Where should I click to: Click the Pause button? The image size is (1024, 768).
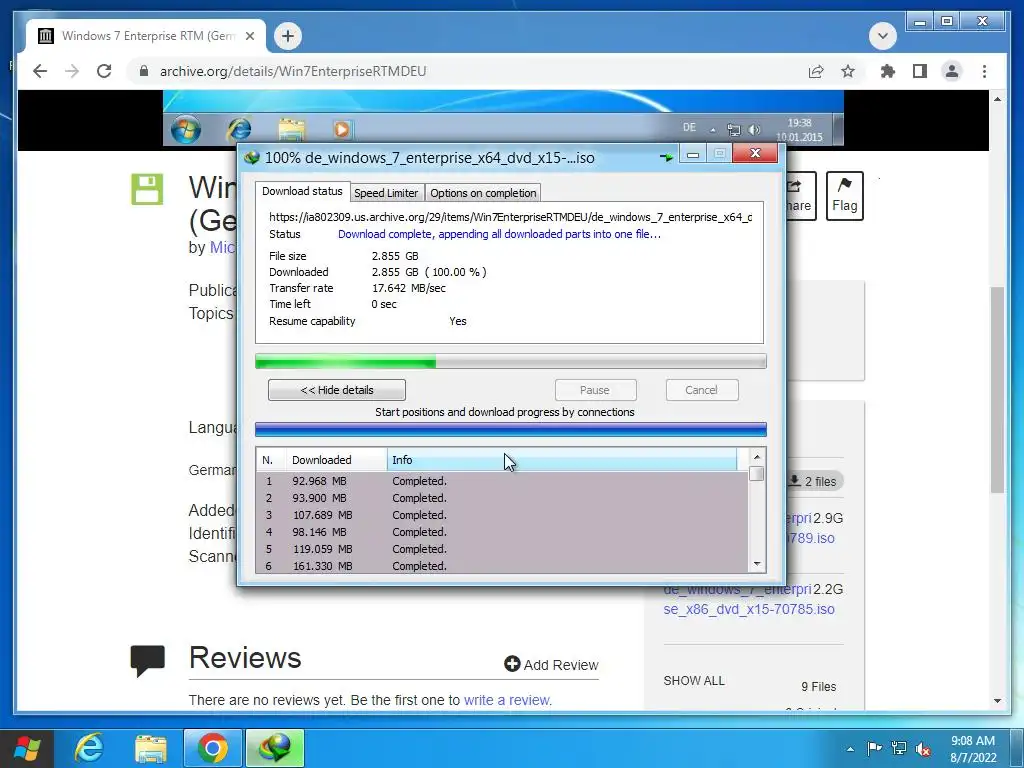(595, 390)
